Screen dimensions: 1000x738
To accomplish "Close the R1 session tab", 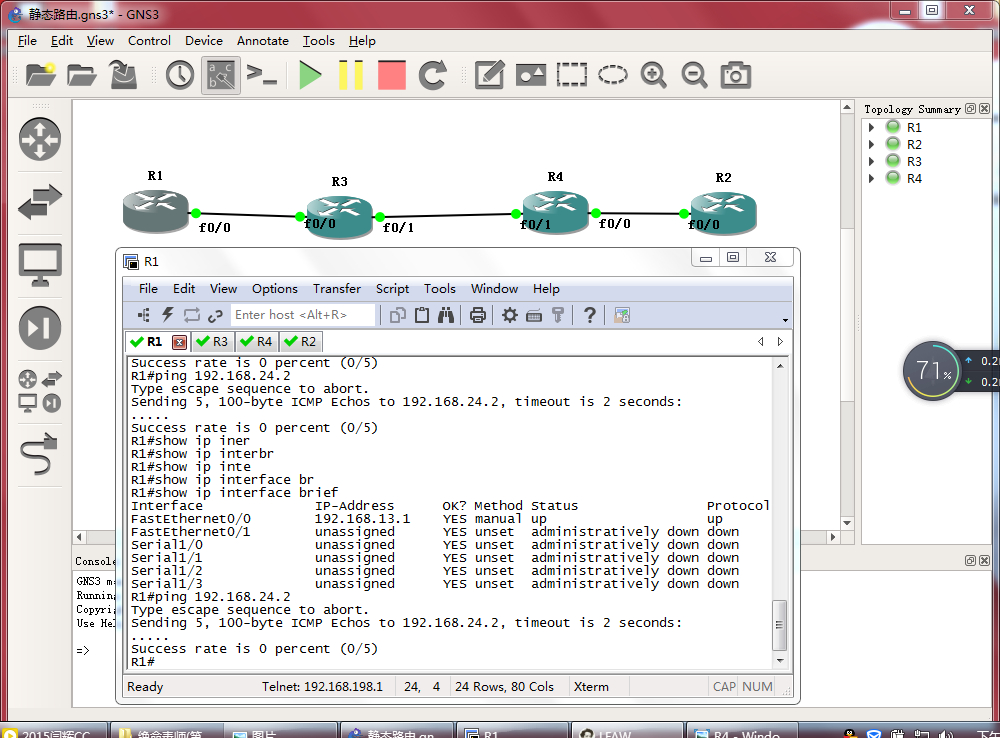I will pyautogui.click(x=180, y=342).
